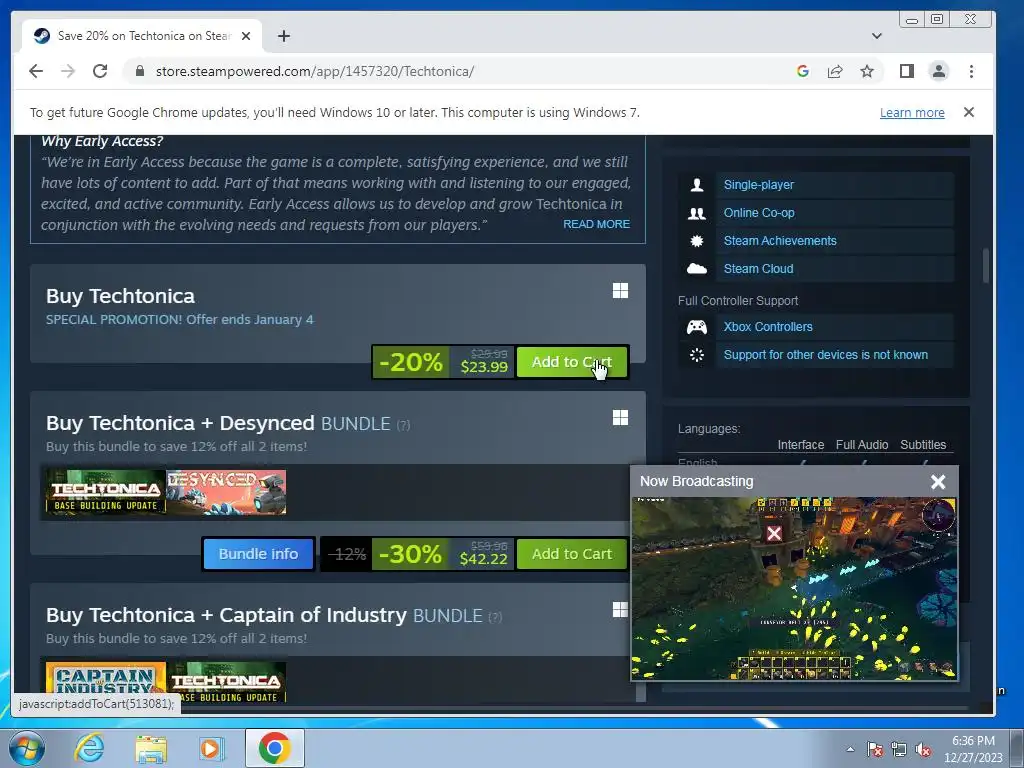
Task: Click the page vertical scrollbar thumb
Action: click(985, 266)
